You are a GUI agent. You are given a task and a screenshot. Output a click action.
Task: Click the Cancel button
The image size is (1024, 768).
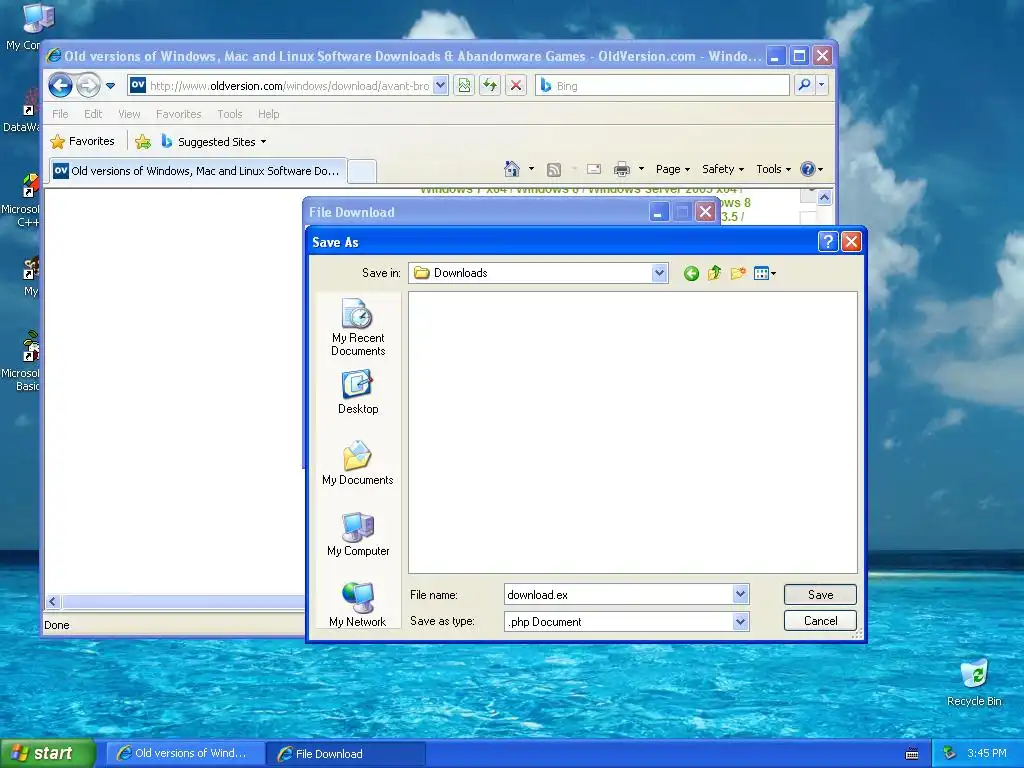pyautogui.click(x=820, y=621)
